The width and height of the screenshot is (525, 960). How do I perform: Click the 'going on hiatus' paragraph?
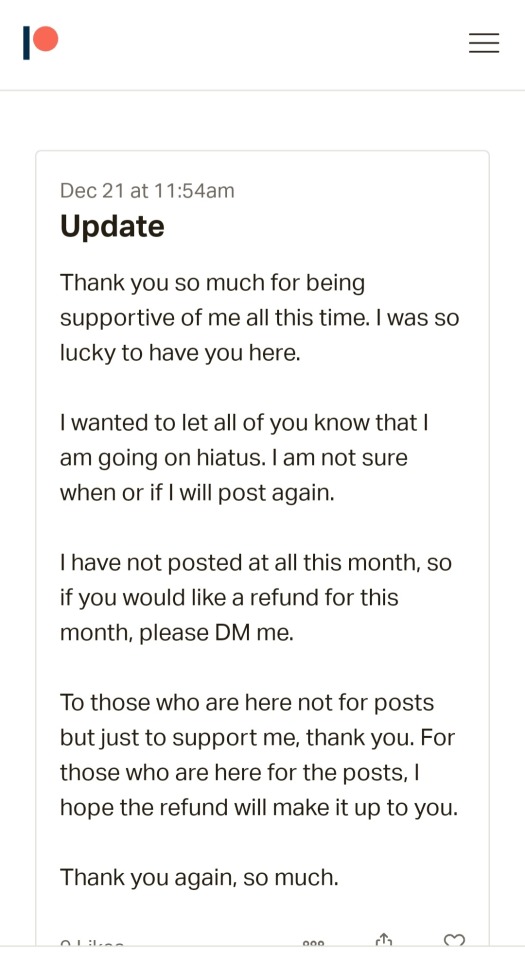(244, 457)
